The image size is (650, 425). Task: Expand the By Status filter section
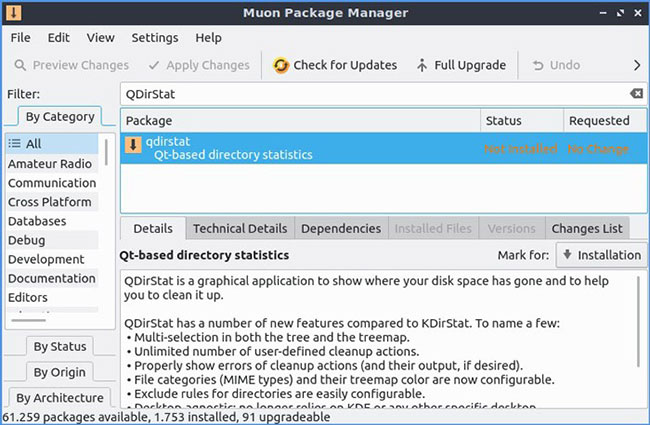tap(60, 347)
